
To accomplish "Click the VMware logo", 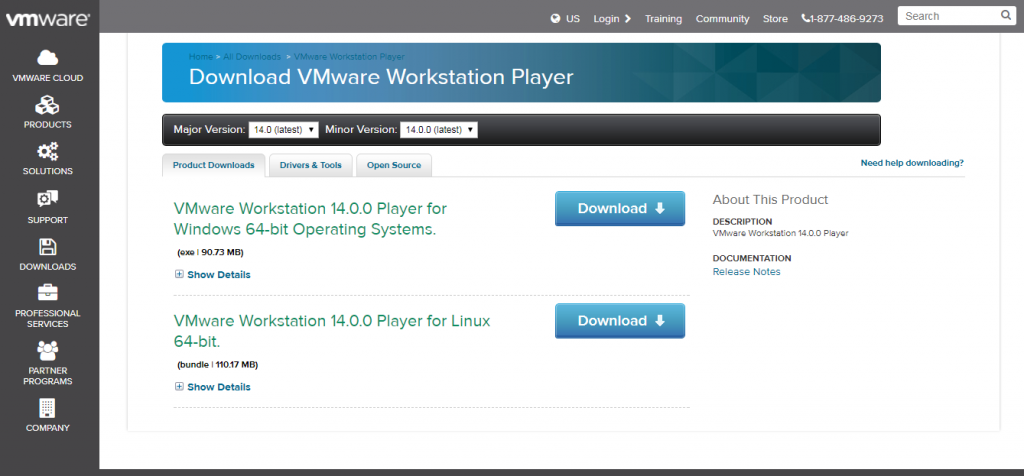I will (x=48, y=20).
